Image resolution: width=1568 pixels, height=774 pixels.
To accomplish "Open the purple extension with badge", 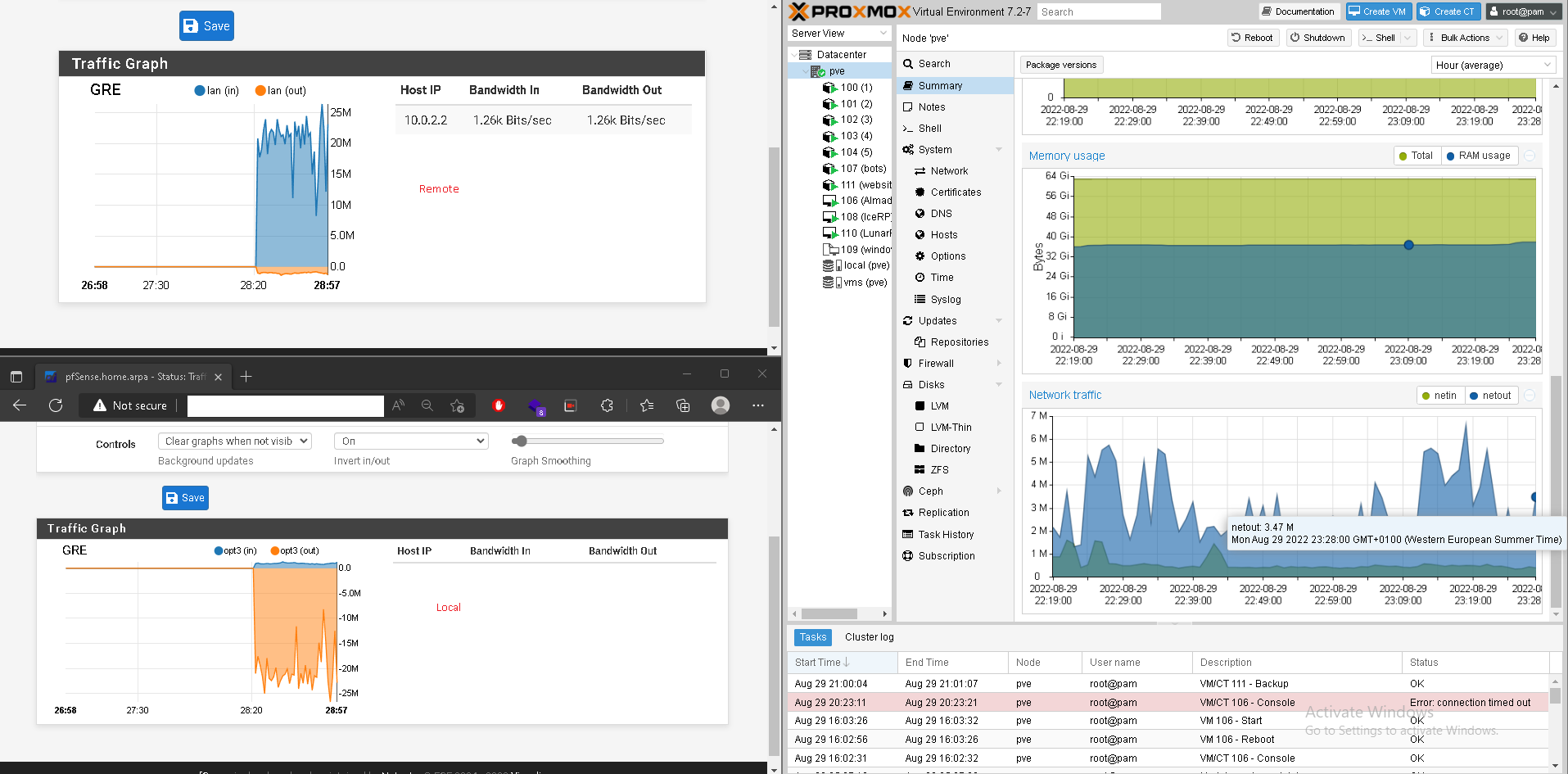I will pos(535,406).
